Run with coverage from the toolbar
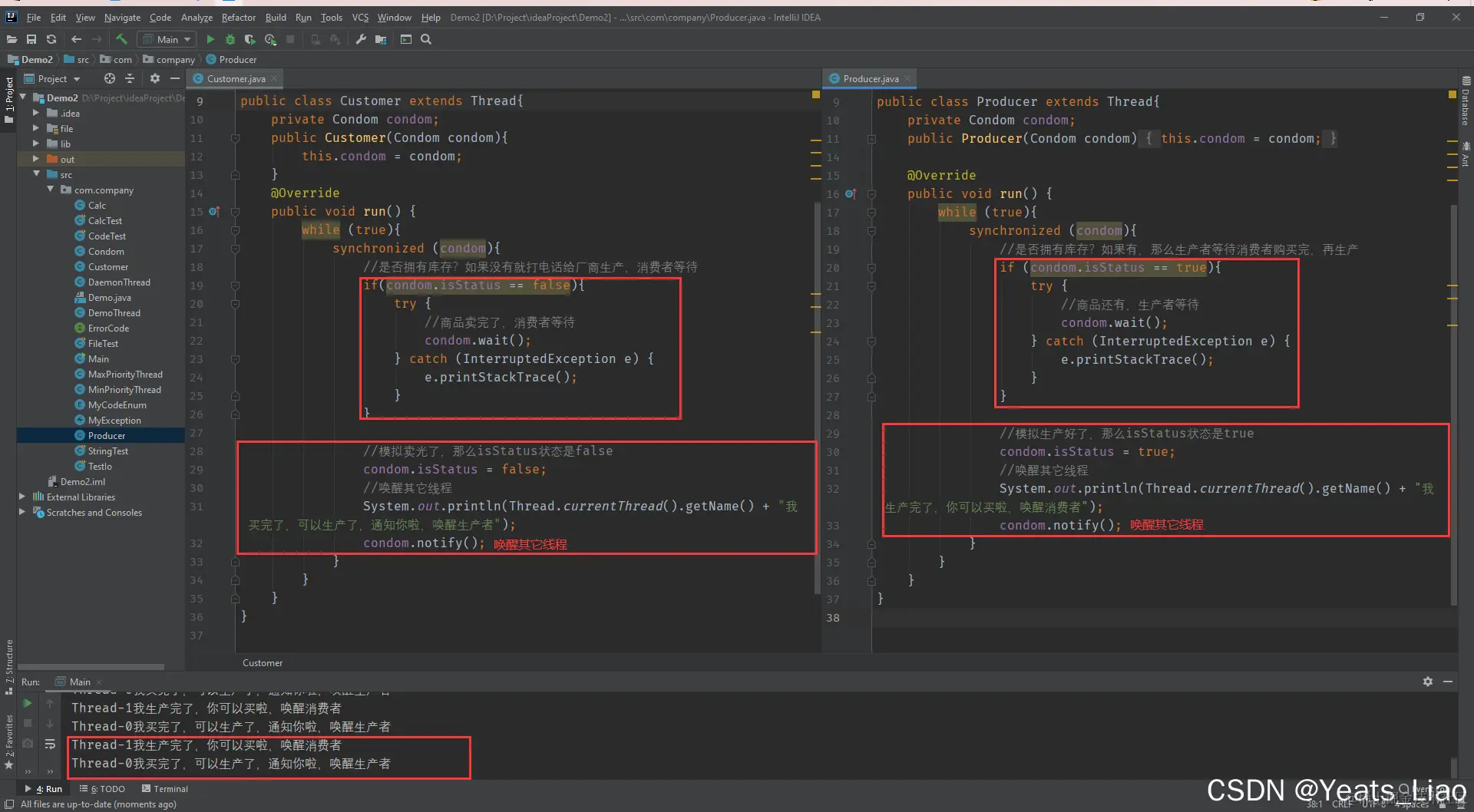This screenshot has width=1474, height=812. [250, 39]
